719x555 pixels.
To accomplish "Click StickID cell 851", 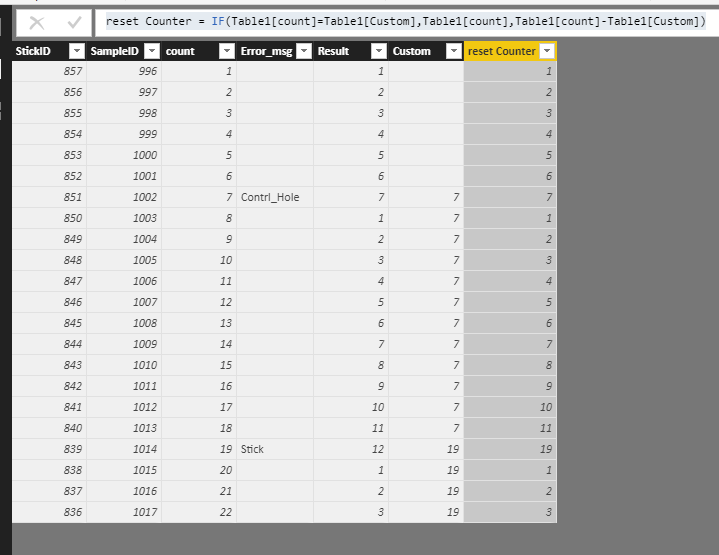I will click(x=50, y=197).
